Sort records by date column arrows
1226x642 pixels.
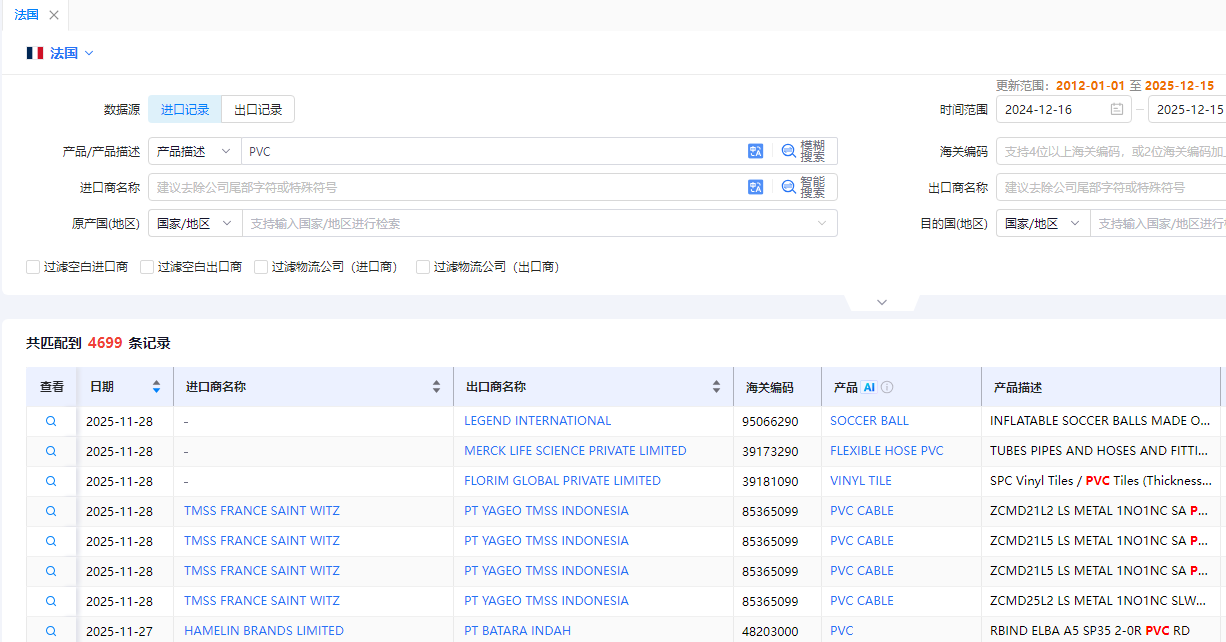pyautogui.click(x=156, y=387)
